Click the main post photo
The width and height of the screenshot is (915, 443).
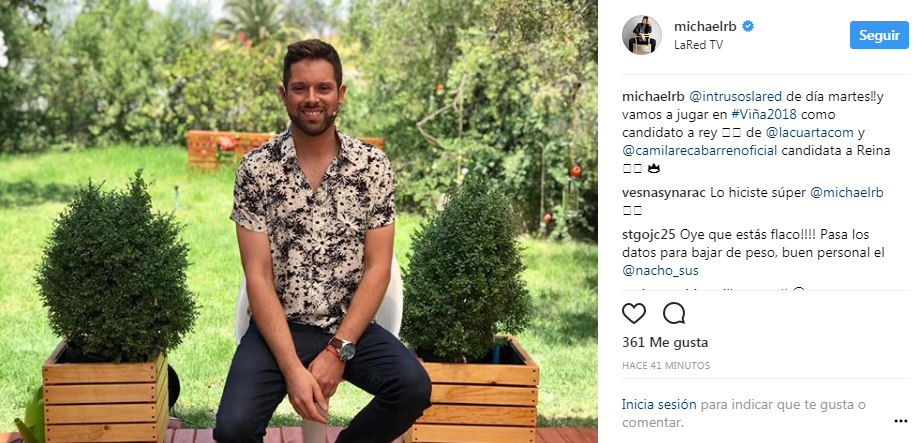[299, 222]
